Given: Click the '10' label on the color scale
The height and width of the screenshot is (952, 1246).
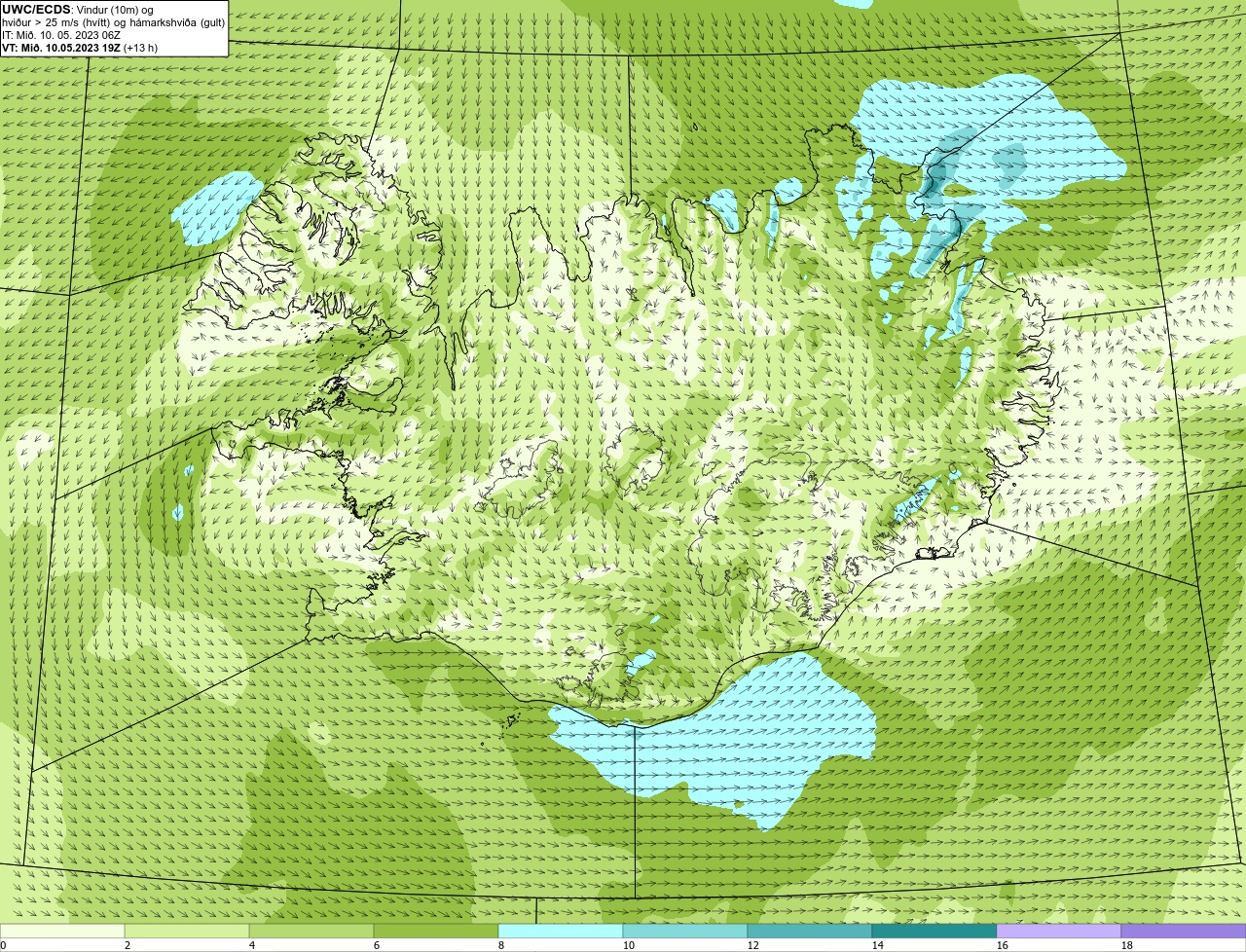Looking at the screenshot, I should point(629,945).
